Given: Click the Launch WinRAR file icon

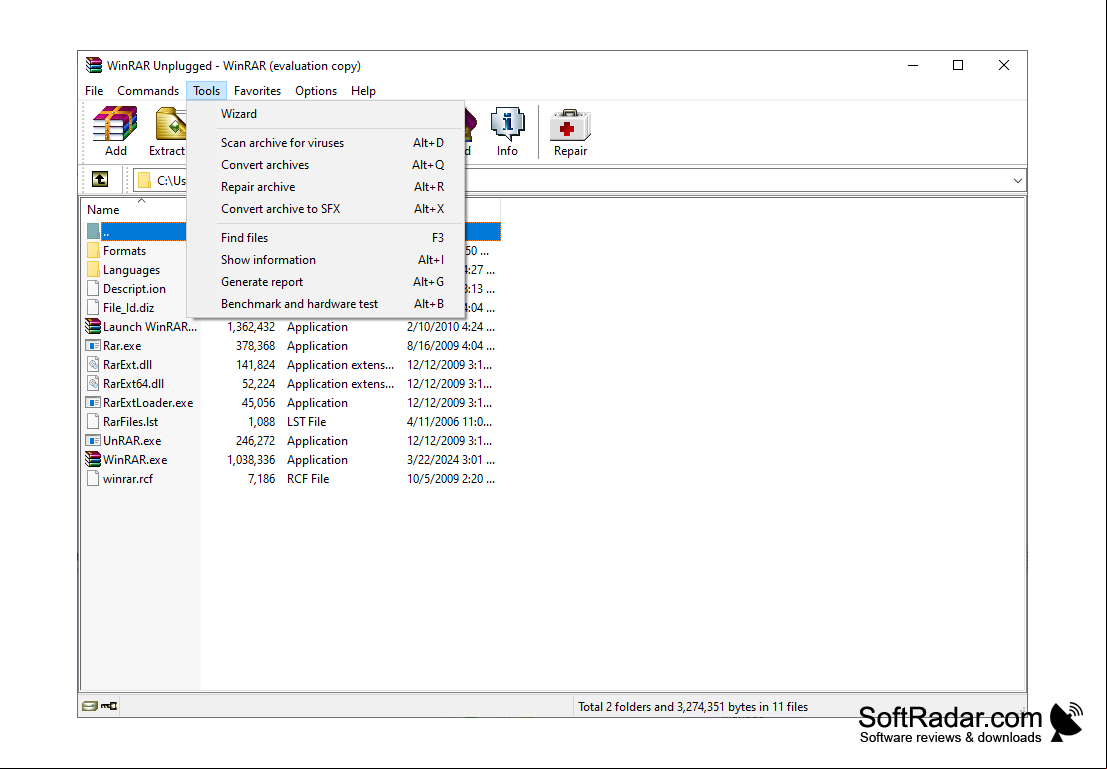Looking at the screenshot, I should click(93, 326).
